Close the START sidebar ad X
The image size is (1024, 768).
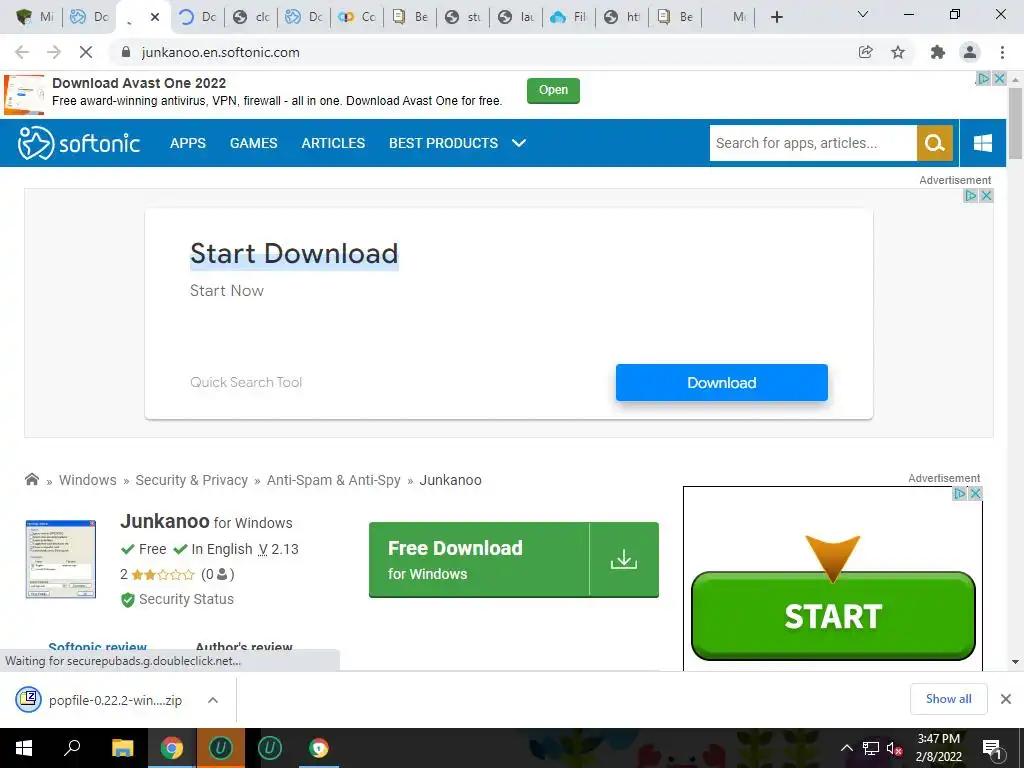[975, 494]
